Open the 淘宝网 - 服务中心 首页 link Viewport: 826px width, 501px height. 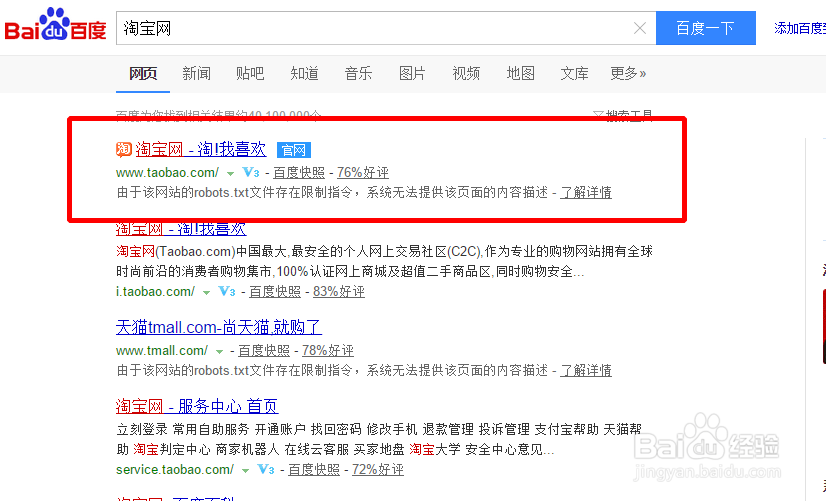pyautogui.click(x=197, y=406)
